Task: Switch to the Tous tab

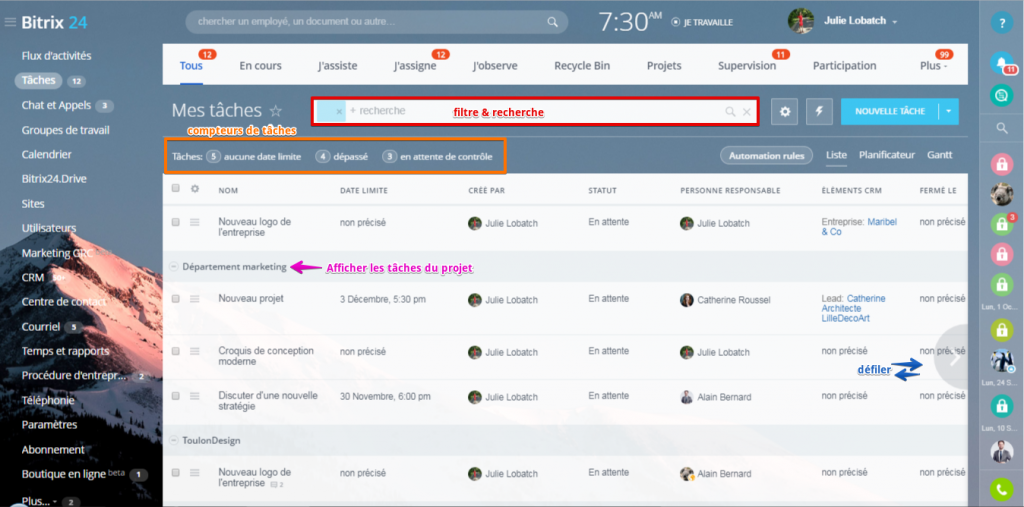Action: (191, 65)
